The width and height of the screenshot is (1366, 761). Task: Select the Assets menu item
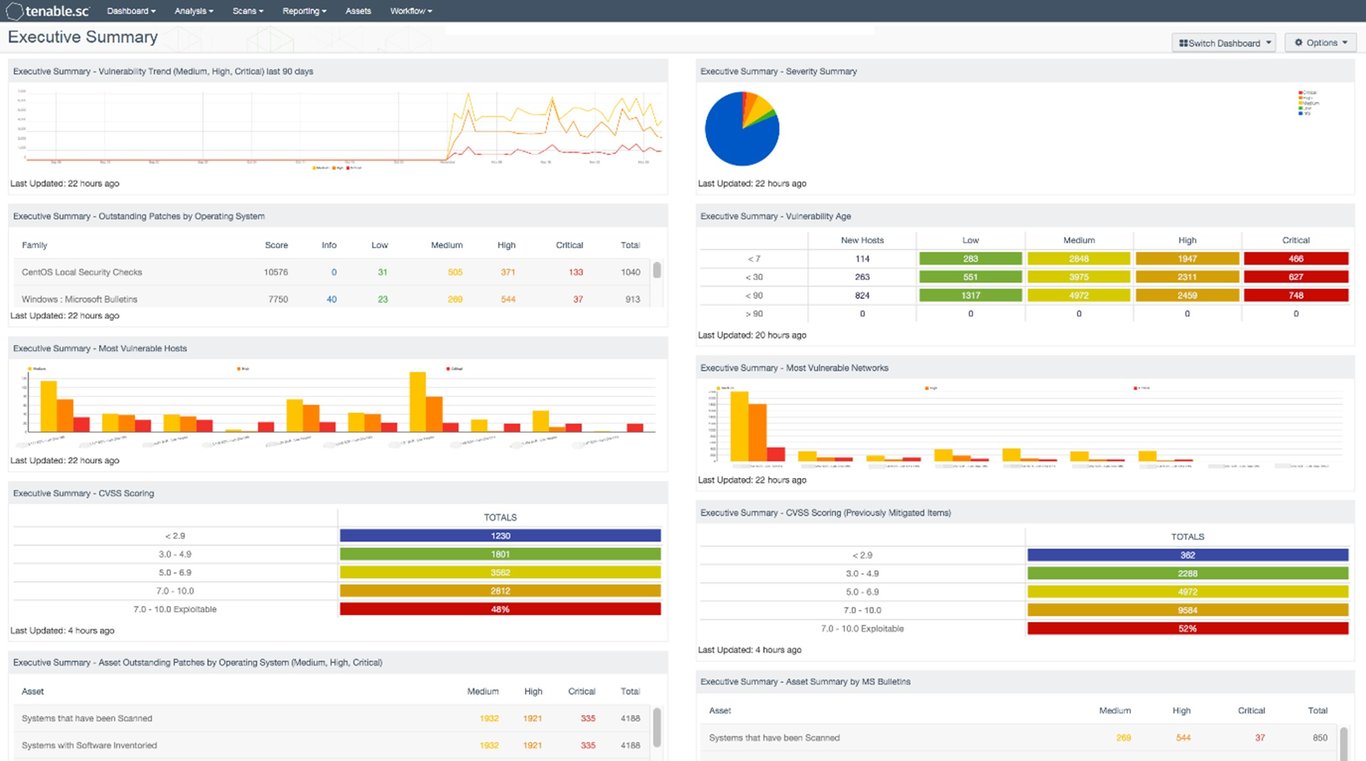(358, 11)
